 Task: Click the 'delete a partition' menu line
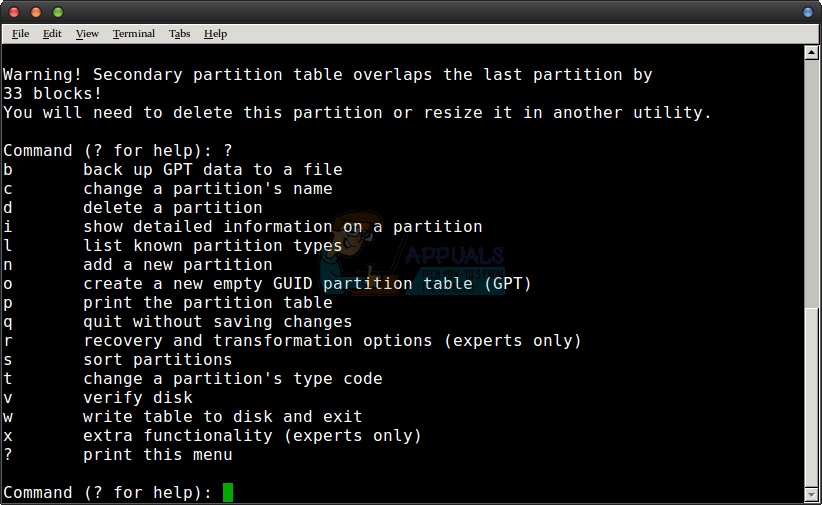tap(172, 207)
